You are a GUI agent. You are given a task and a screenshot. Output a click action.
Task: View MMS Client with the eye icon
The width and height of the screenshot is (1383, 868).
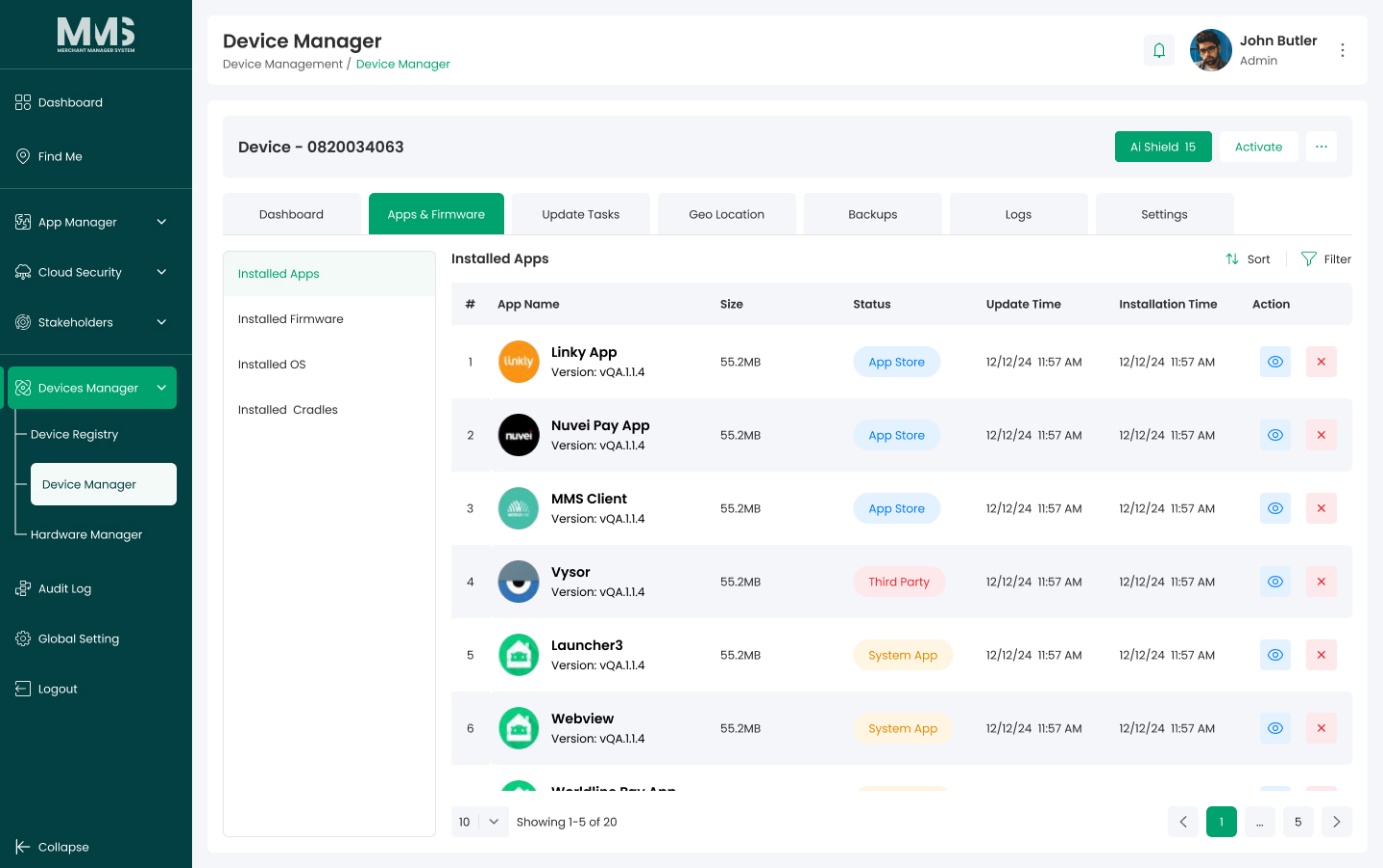1275,508
